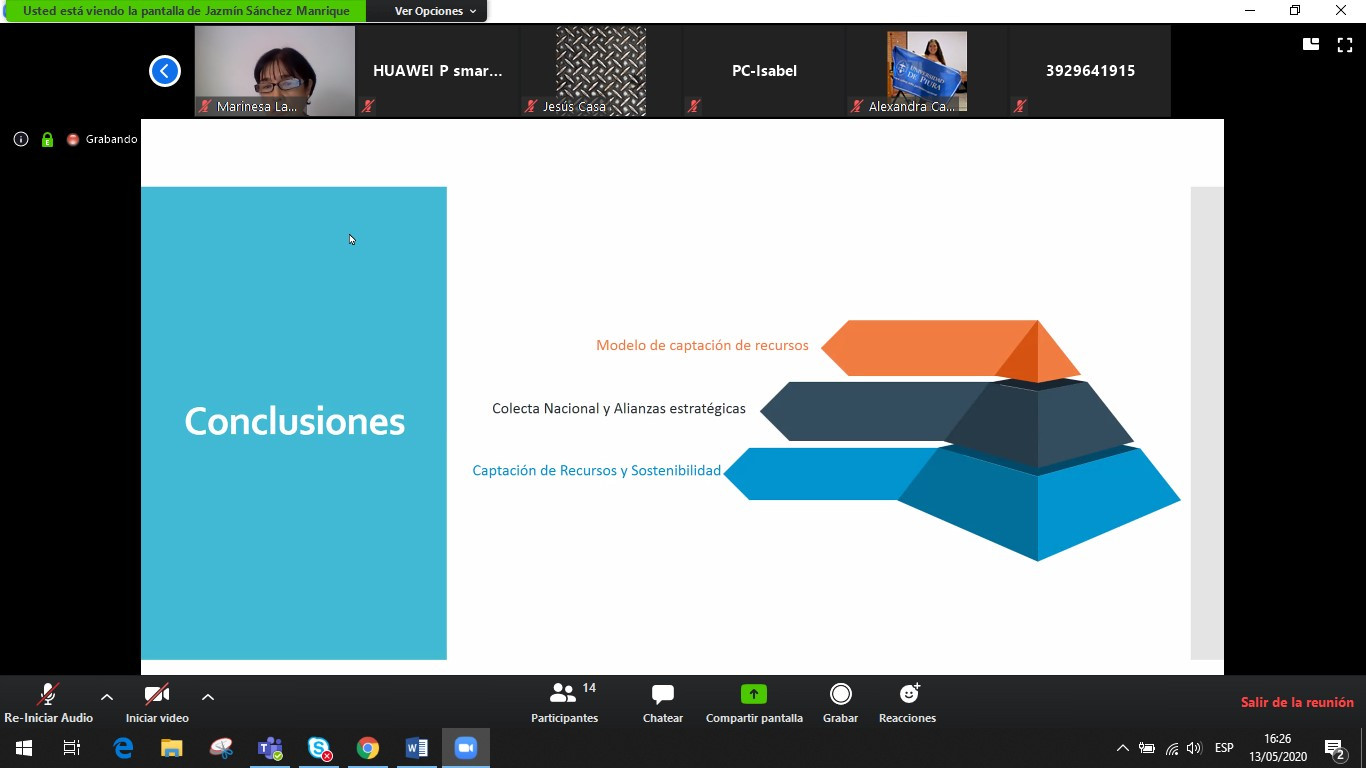
Task: Select Marinesa participant video thumbnail
Action: point(275,71)
